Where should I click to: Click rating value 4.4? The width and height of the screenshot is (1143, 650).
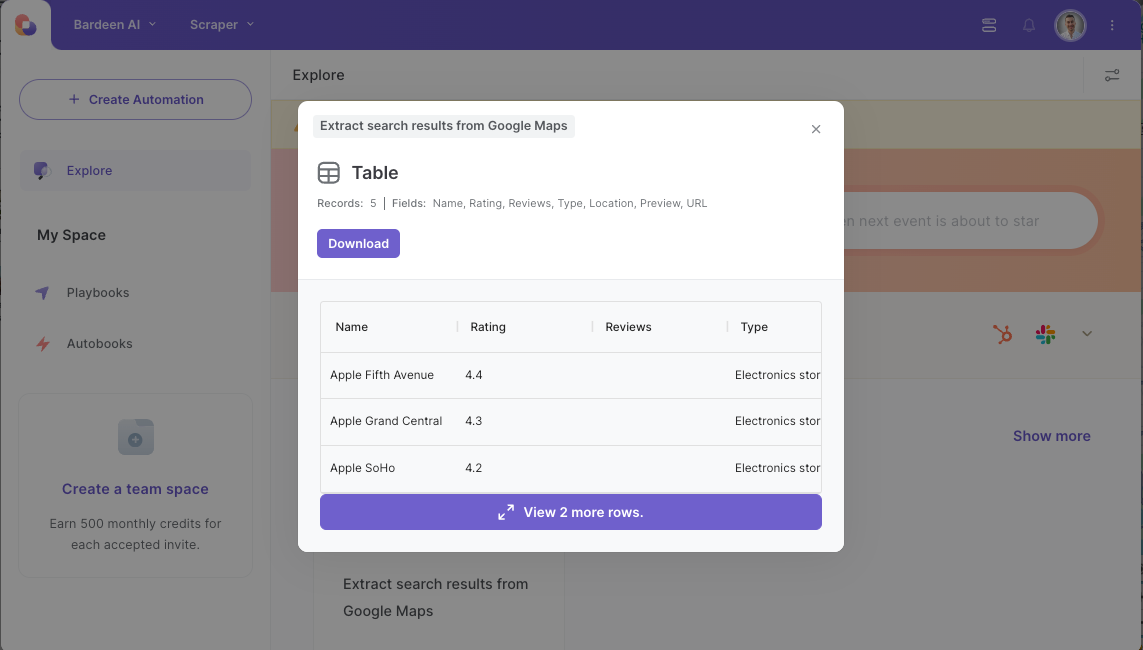(x=474, y=375)
